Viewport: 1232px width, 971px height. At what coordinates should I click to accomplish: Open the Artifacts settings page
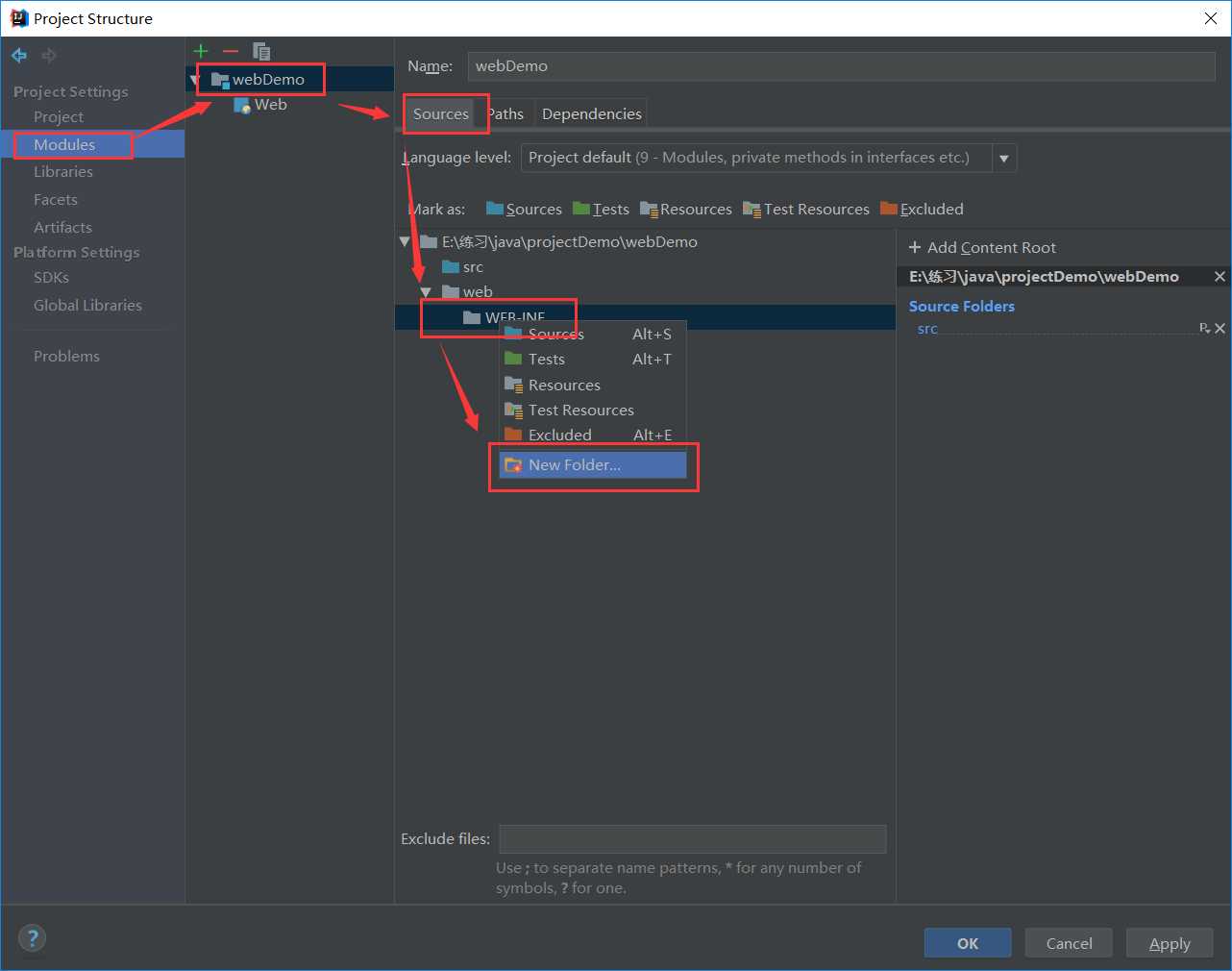(62, 227)
